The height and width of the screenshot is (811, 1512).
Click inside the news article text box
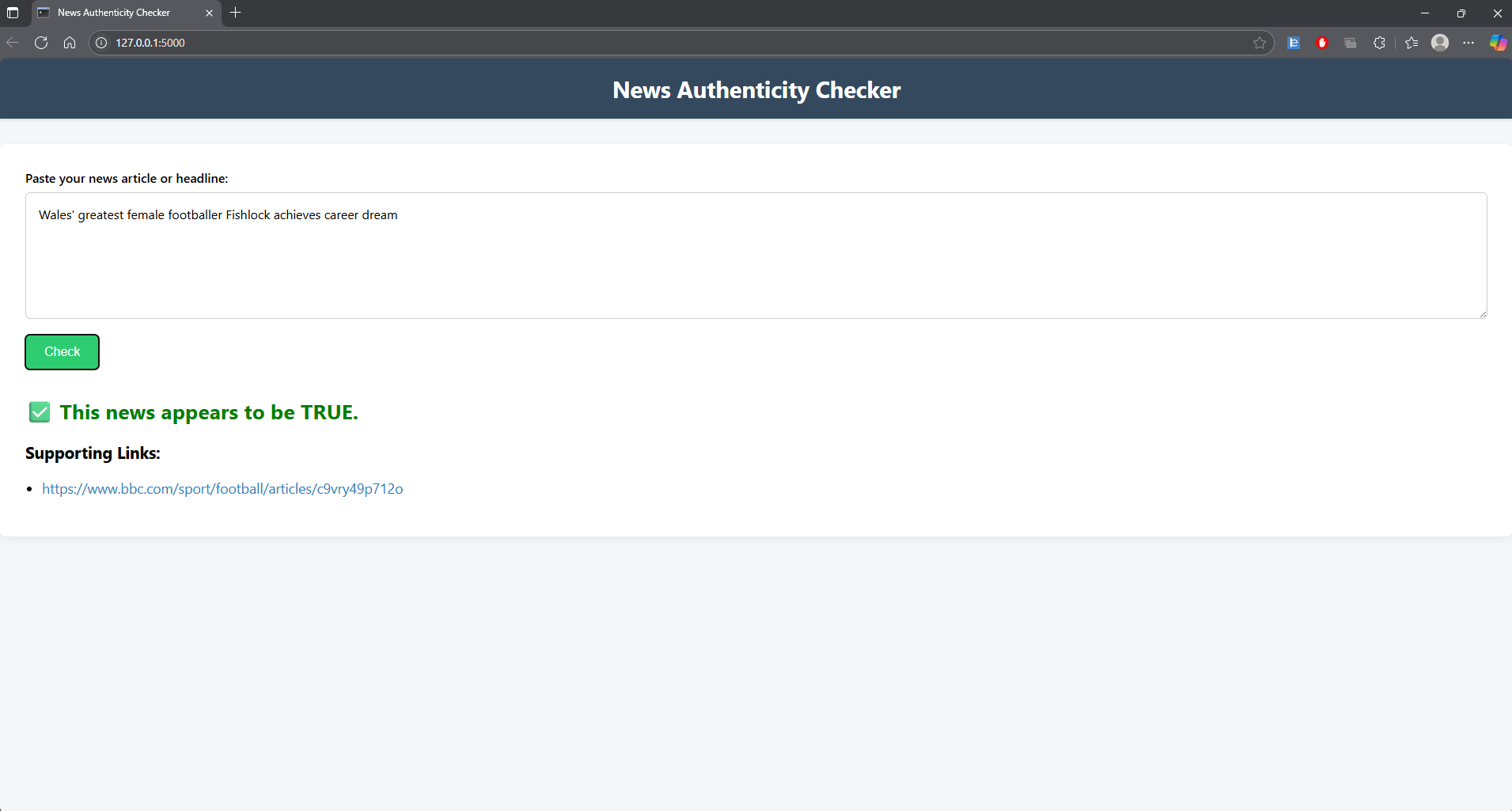point(756,256)
